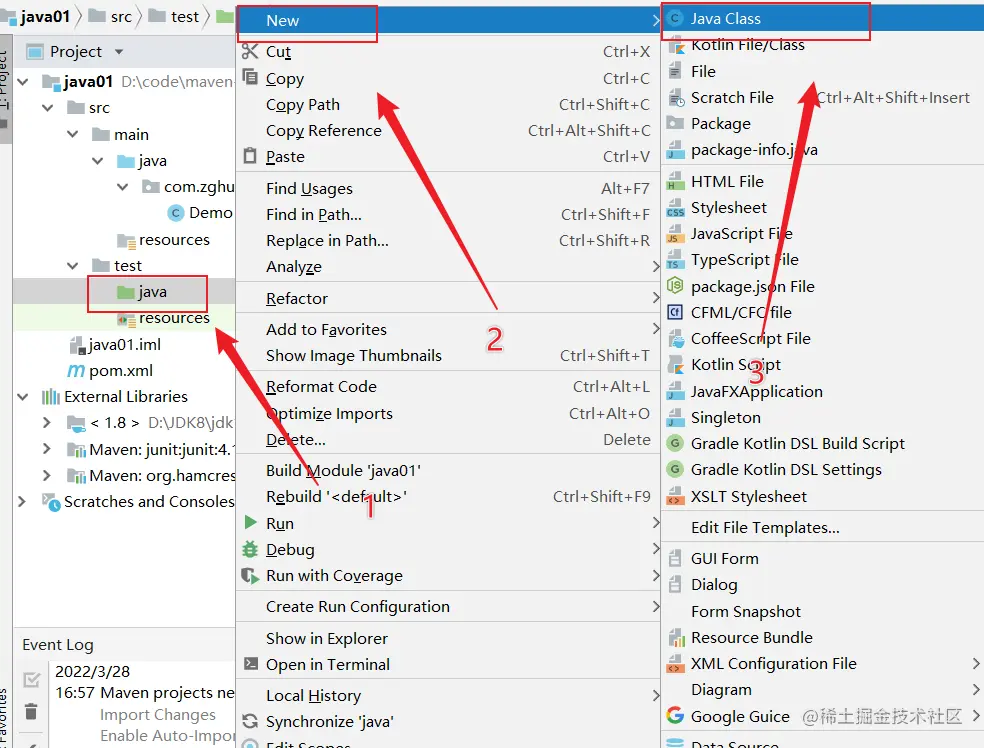Choose Replace in Path... menu item
Image resolution: width=984 pixels, height=748 pixels.
click(448, 240)
